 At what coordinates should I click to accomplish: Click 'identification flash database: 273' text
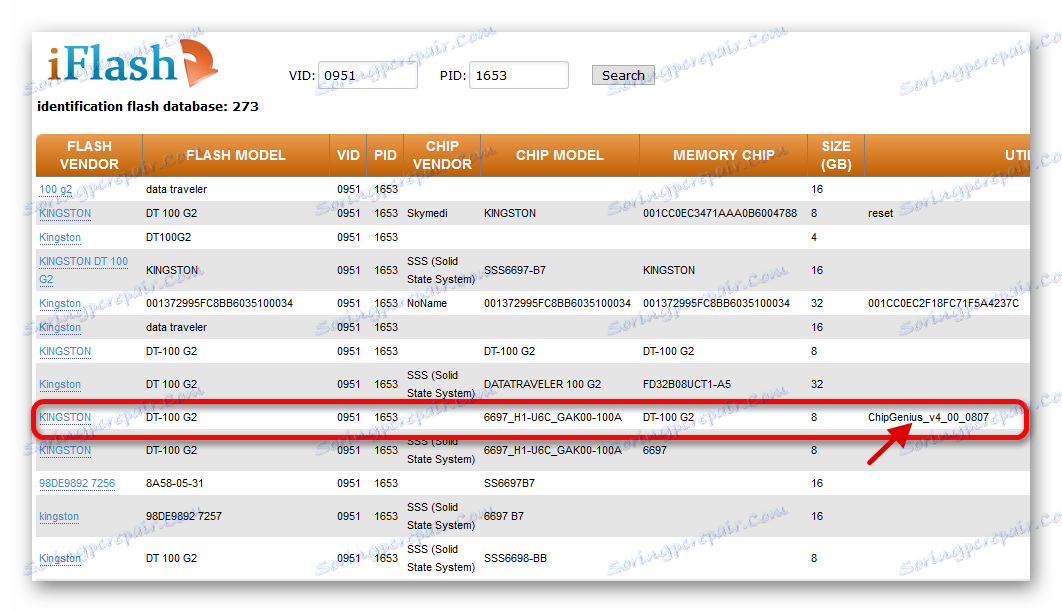click(148, 106)
